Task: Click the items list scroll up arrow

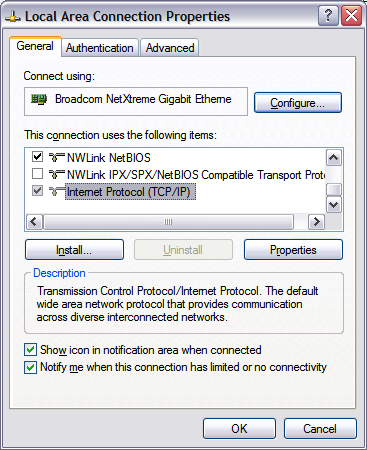Action: pos(334,158)
